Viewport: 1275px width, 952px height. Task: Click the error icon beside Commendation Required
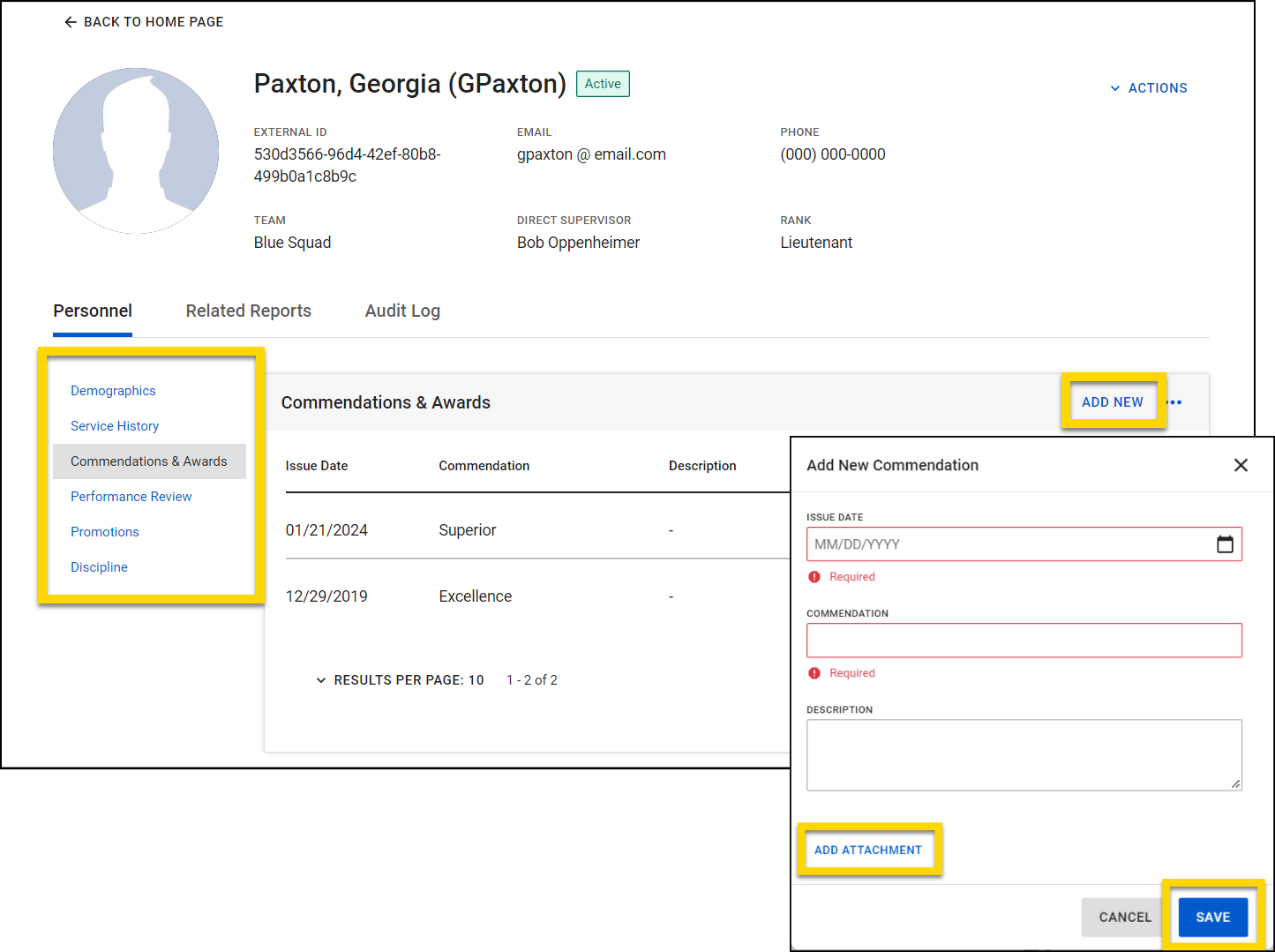(814, 672)
